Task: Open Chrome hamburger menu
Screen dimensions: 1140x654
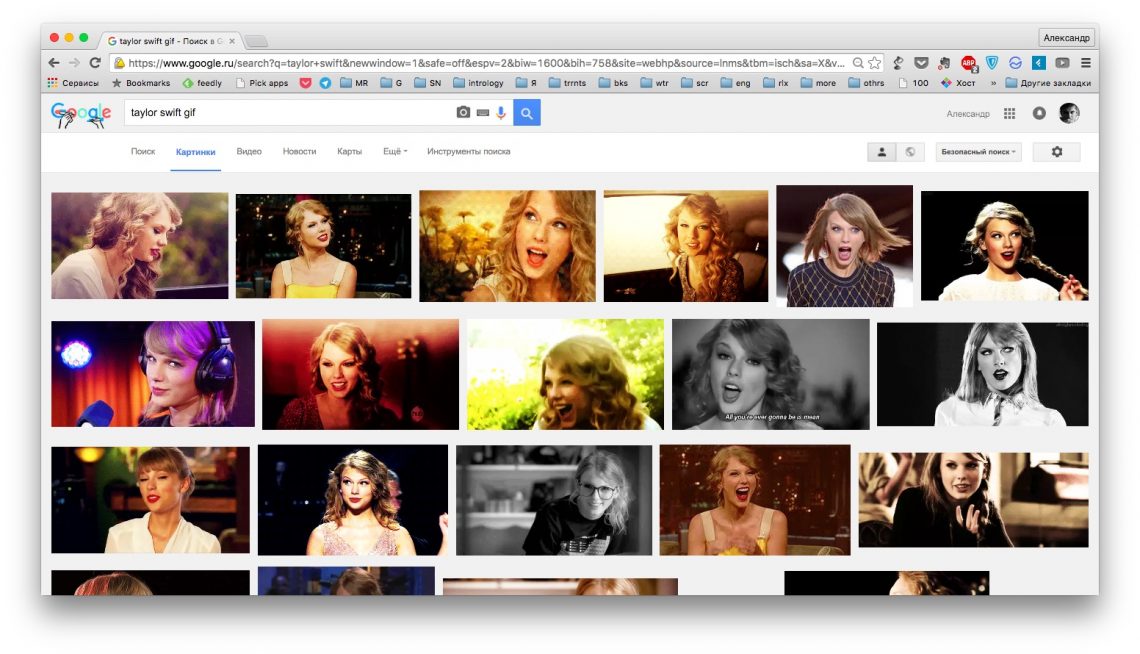Action: pyautogui.click(x=1086, y=62)
